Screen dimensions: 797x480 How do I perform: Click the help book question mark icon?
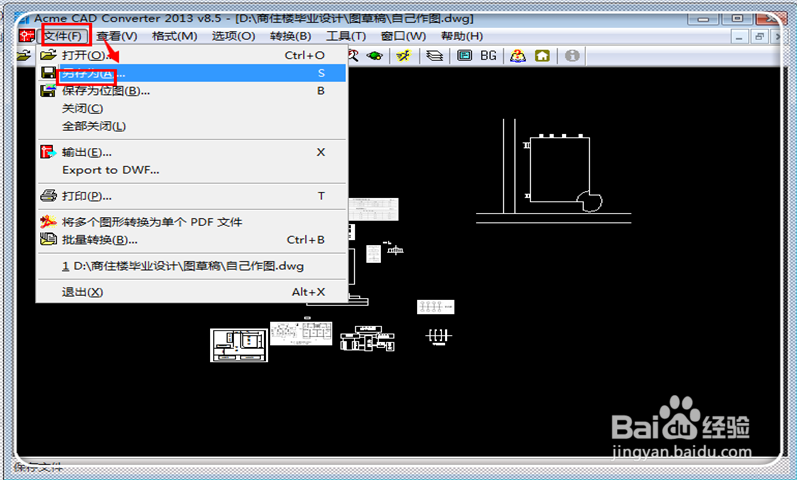pos(518,55)
